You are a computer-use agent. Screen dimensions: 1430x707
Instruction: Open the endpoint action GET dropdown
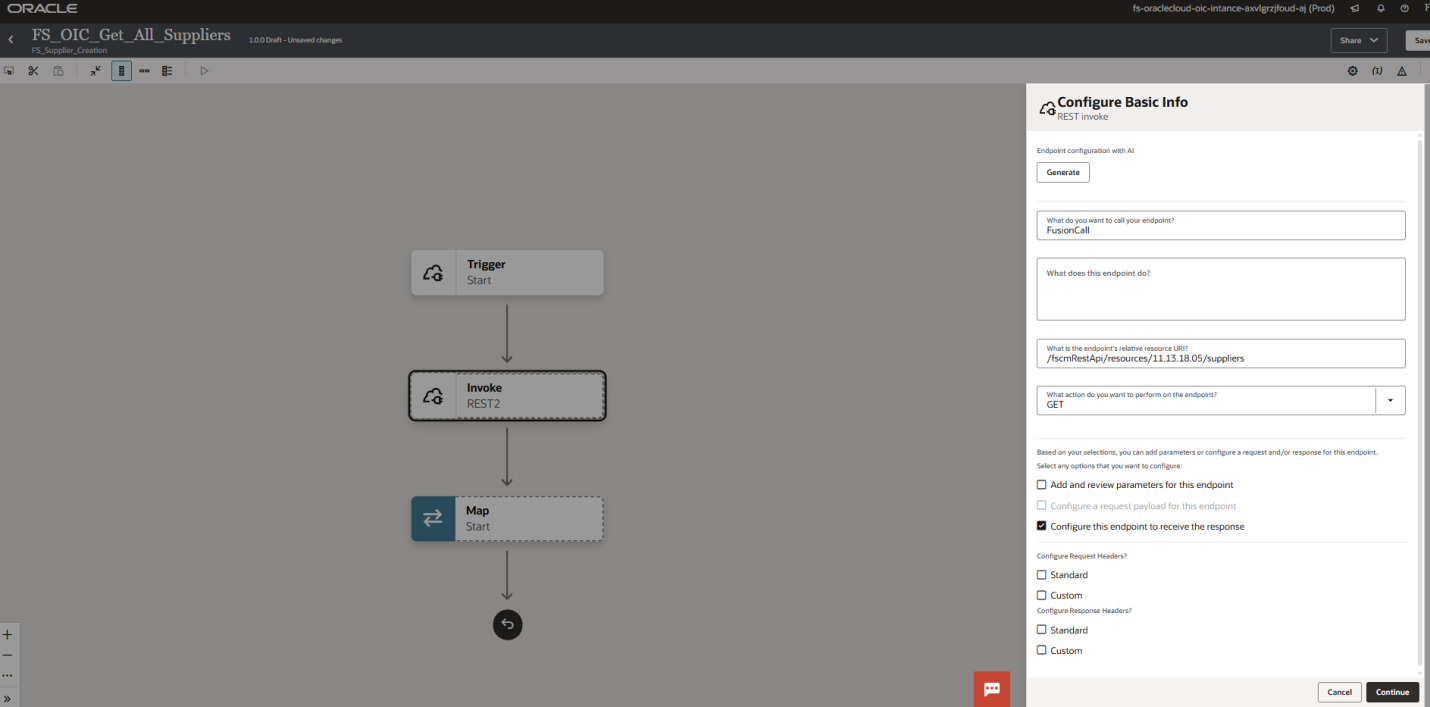(x=1390, y=401)
